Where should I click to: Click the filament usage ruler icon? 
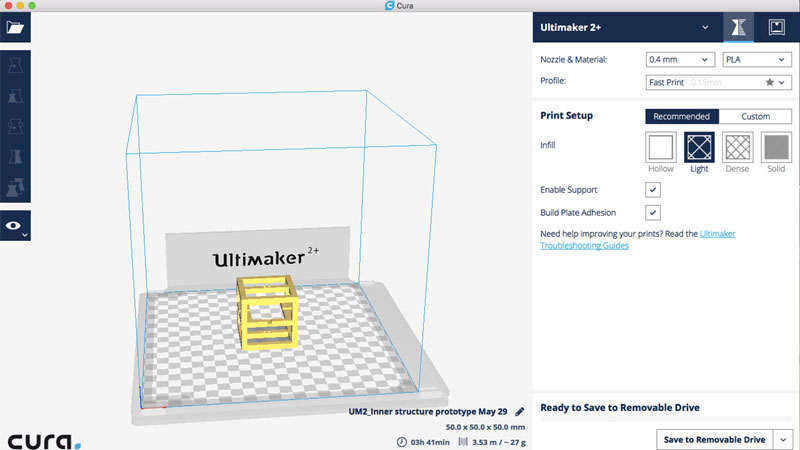[463, 442]
